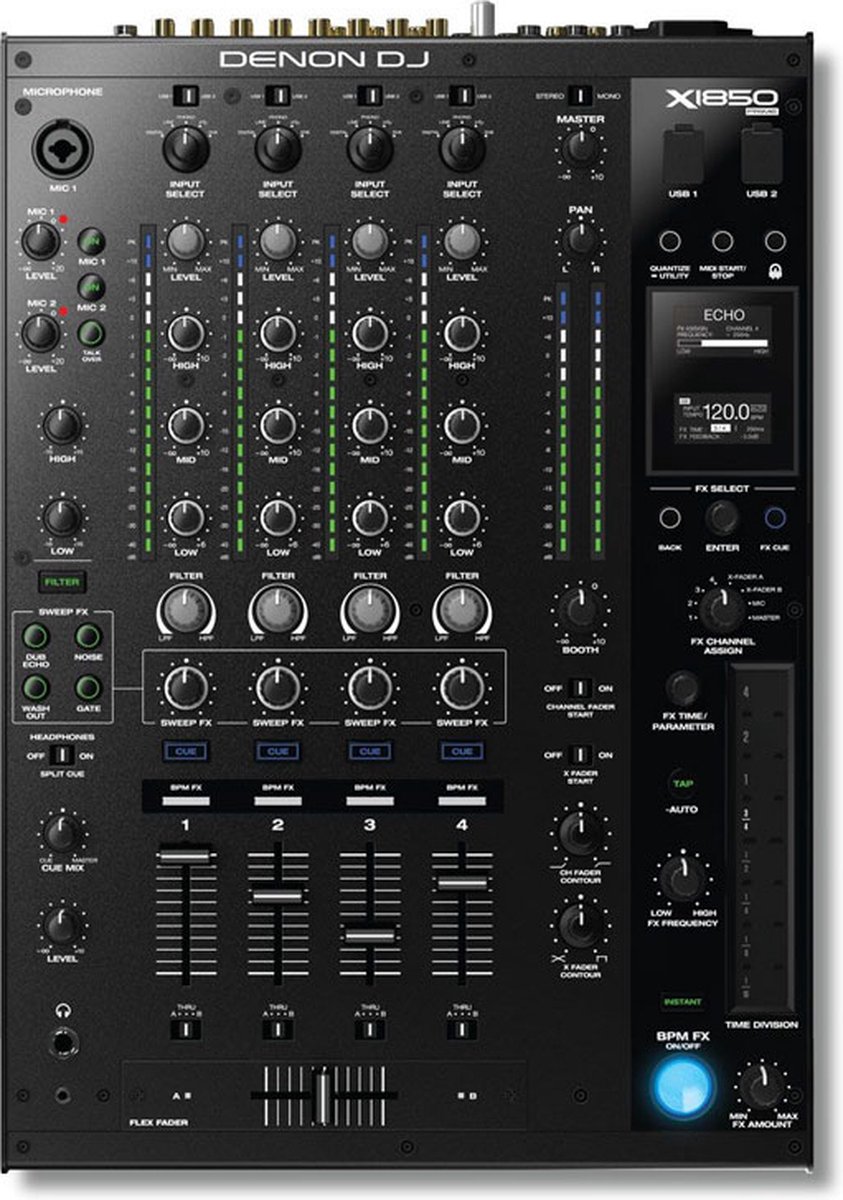Tap the BACK button under FX Select
This screenshot has height=1200, width=843.
pyautogui.click(x=670, y=518)
